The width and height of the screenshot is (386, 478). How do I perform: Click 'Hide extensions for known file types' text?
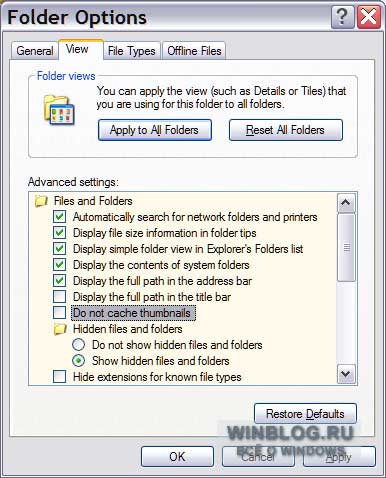(x=157, y=377)
